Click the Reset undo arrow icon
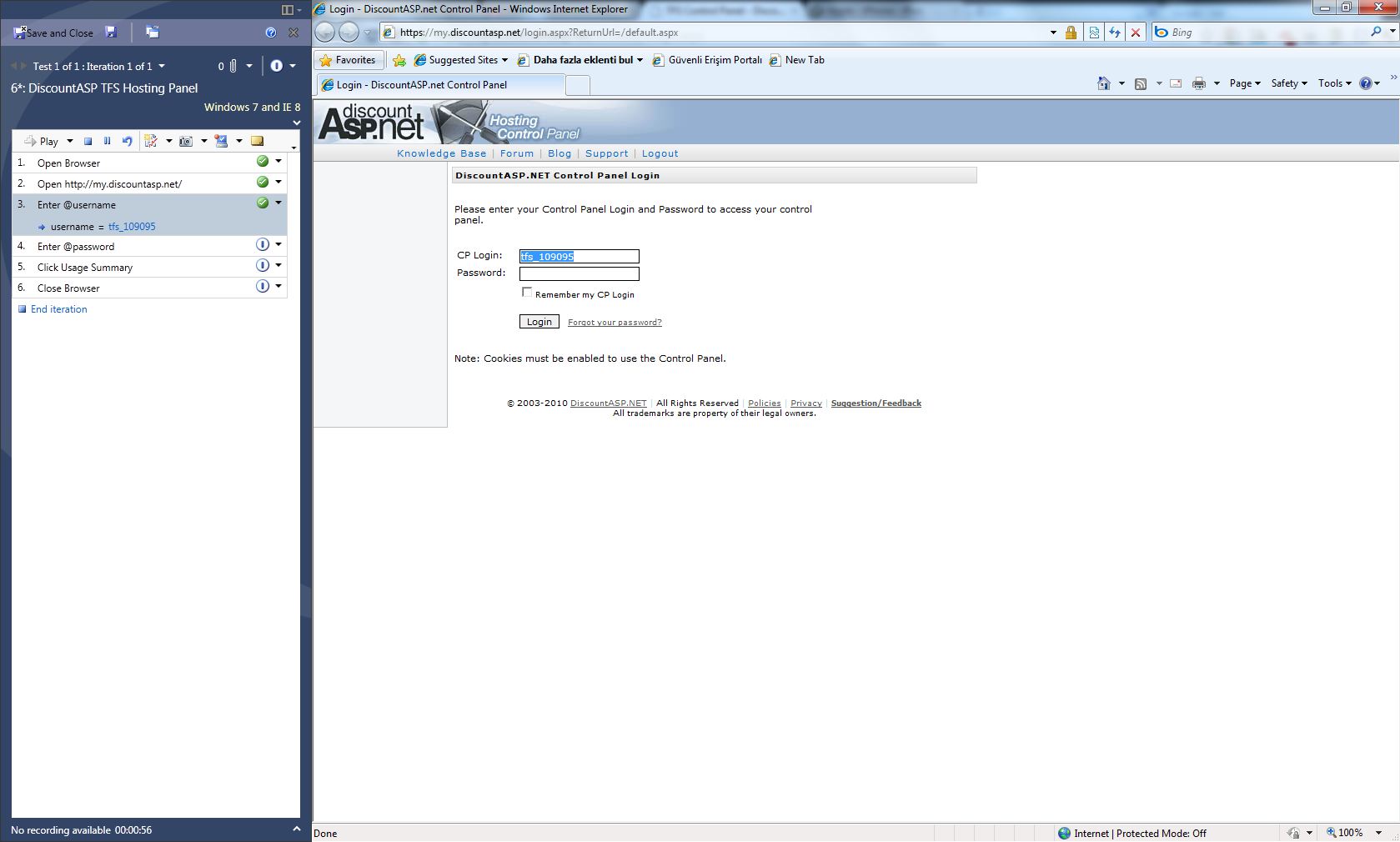This screenshot has height=842, width=1400. coord(127,141)
